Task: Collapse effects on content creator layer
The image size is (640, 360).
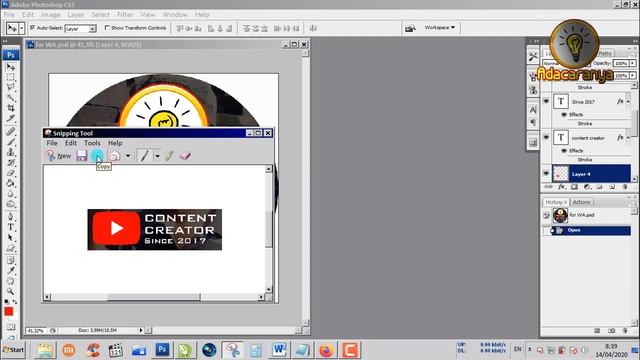Action: (x=628, y=138)
